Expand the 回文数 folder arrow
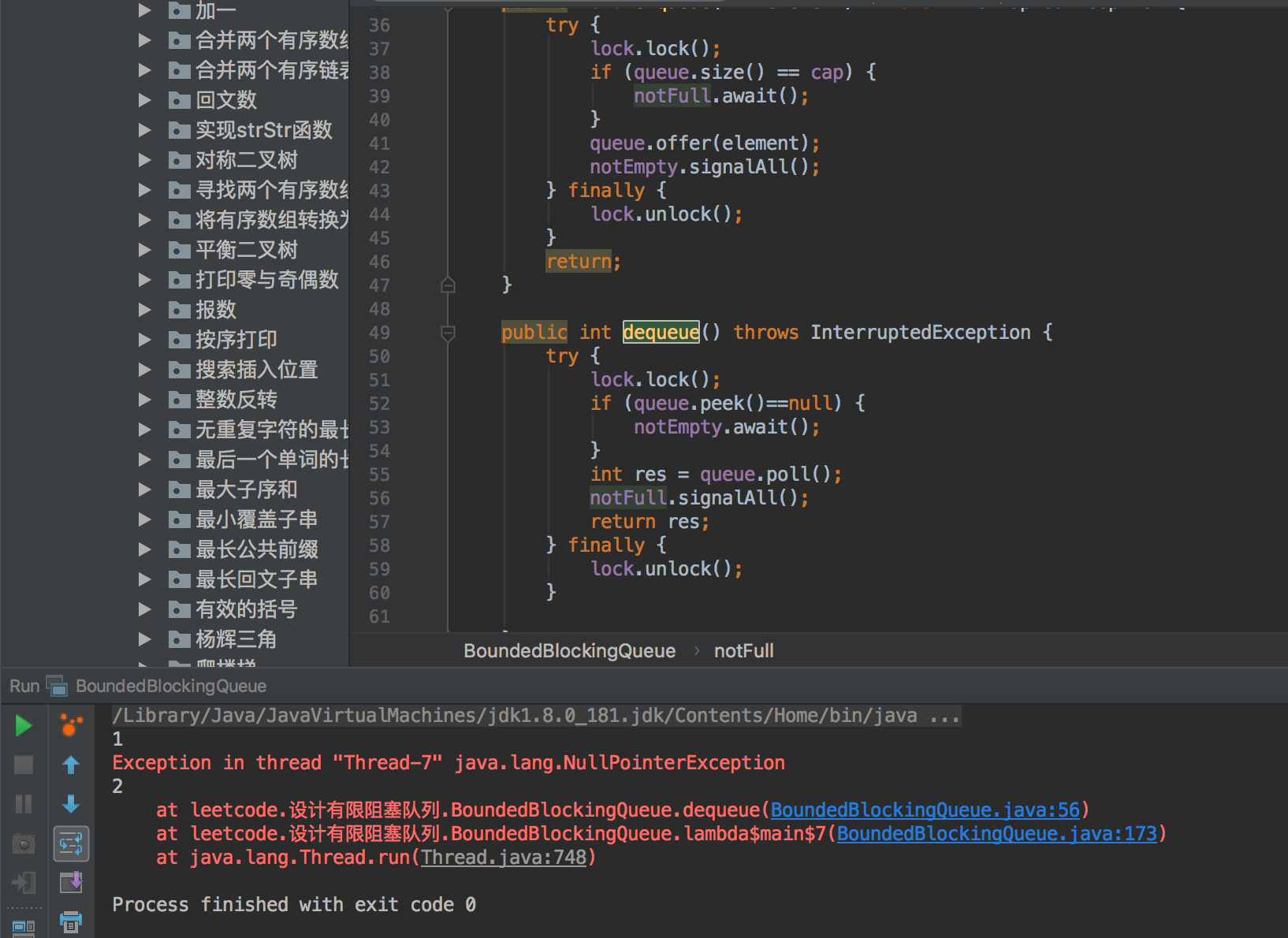Image resolution: width=1288 pixels, height=938 pixels. [145, 100]
